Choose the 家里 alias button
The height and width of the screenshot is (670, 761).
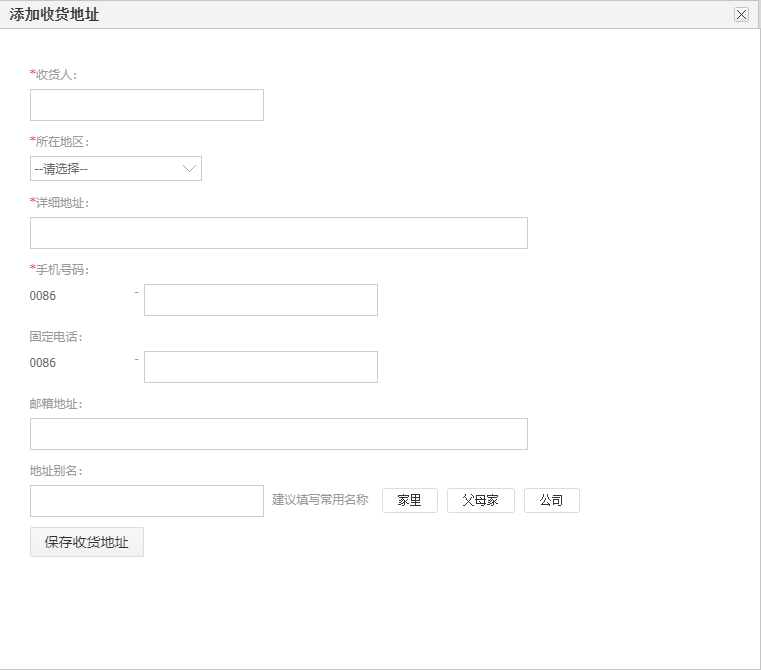pos(410,501)
